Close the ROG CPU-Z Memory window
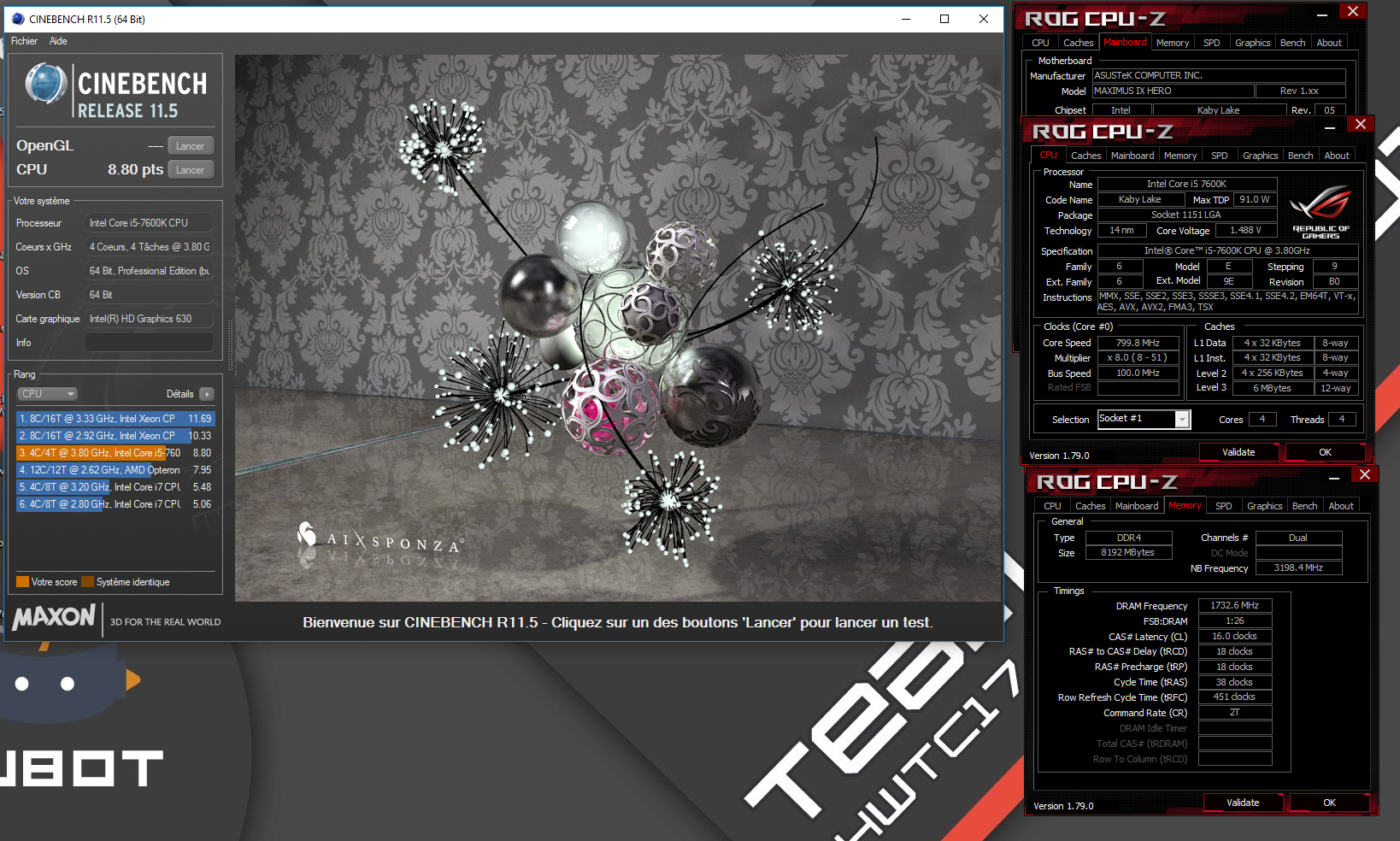The height and width of the screenshot is (841, 1400). 1364,474
